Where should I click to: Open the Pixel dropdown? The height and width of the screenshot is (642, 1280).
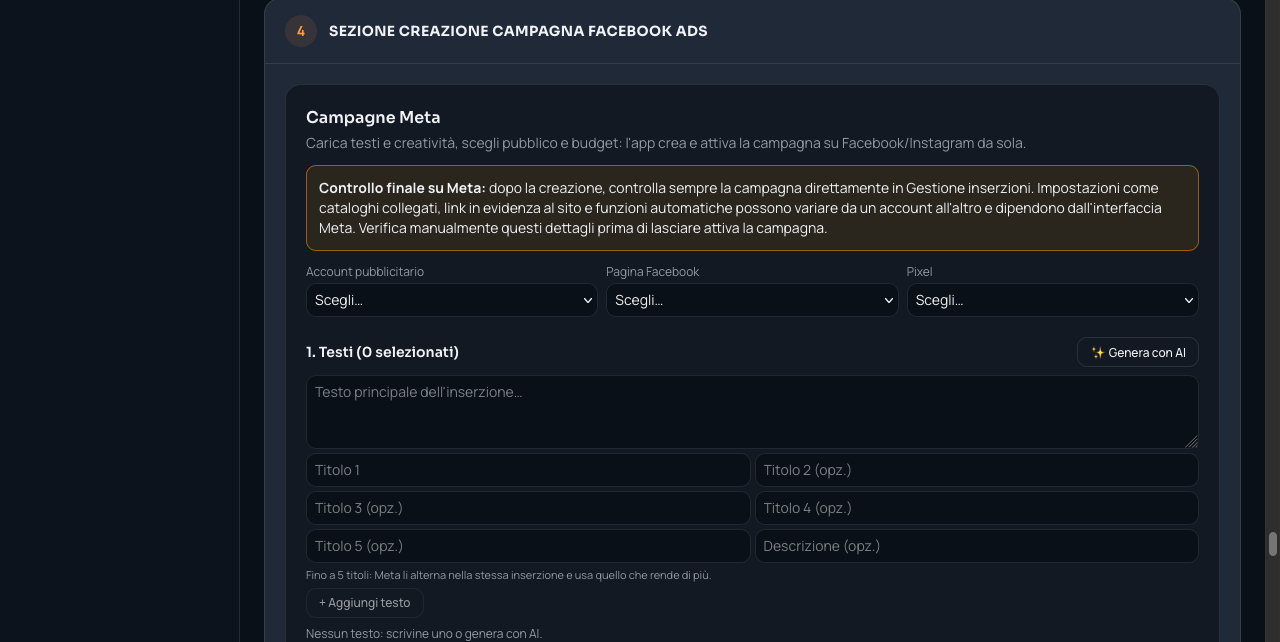(1052, 300)
